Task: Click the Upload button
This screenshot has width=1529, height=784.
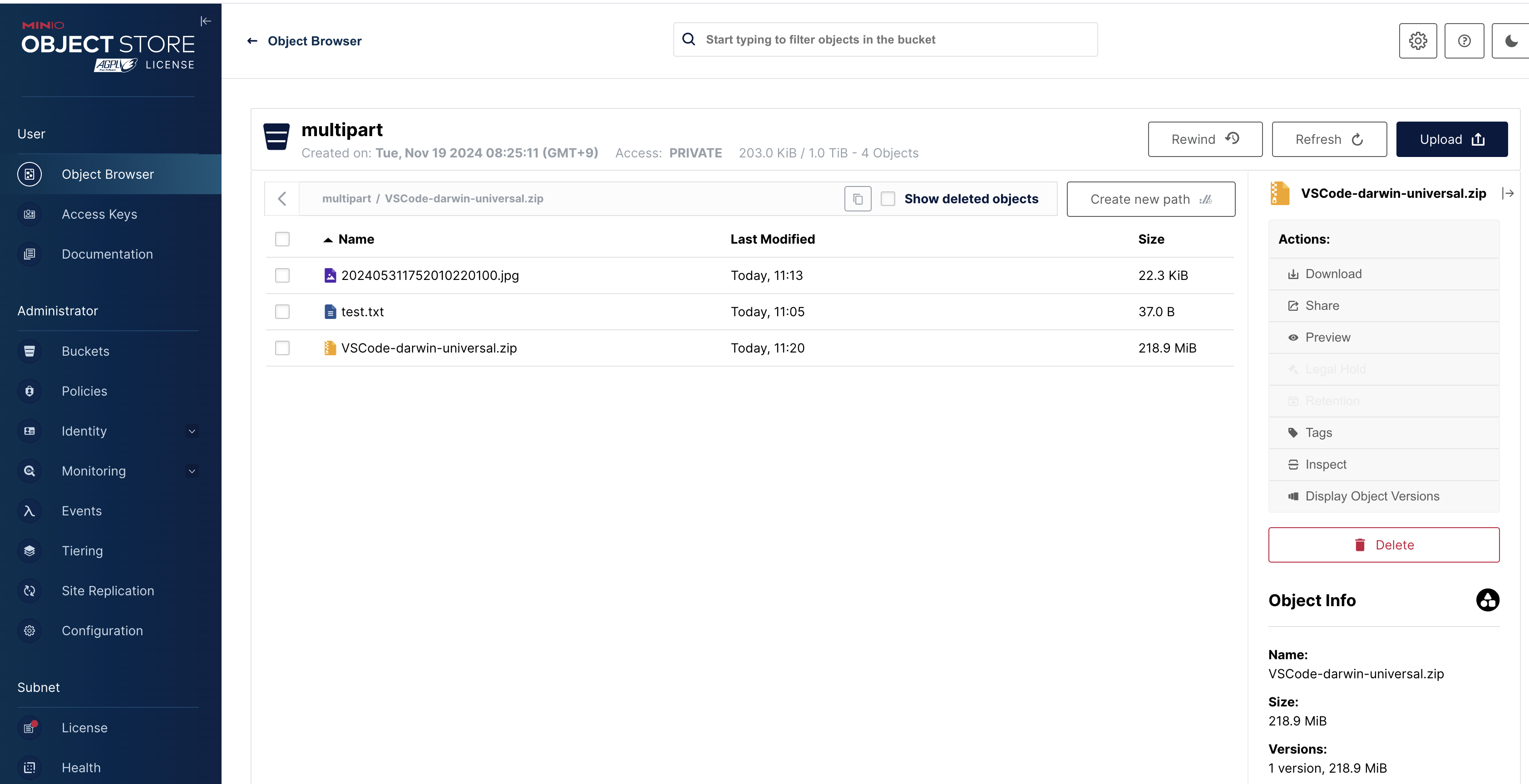Action: (x=1451, y=139)
